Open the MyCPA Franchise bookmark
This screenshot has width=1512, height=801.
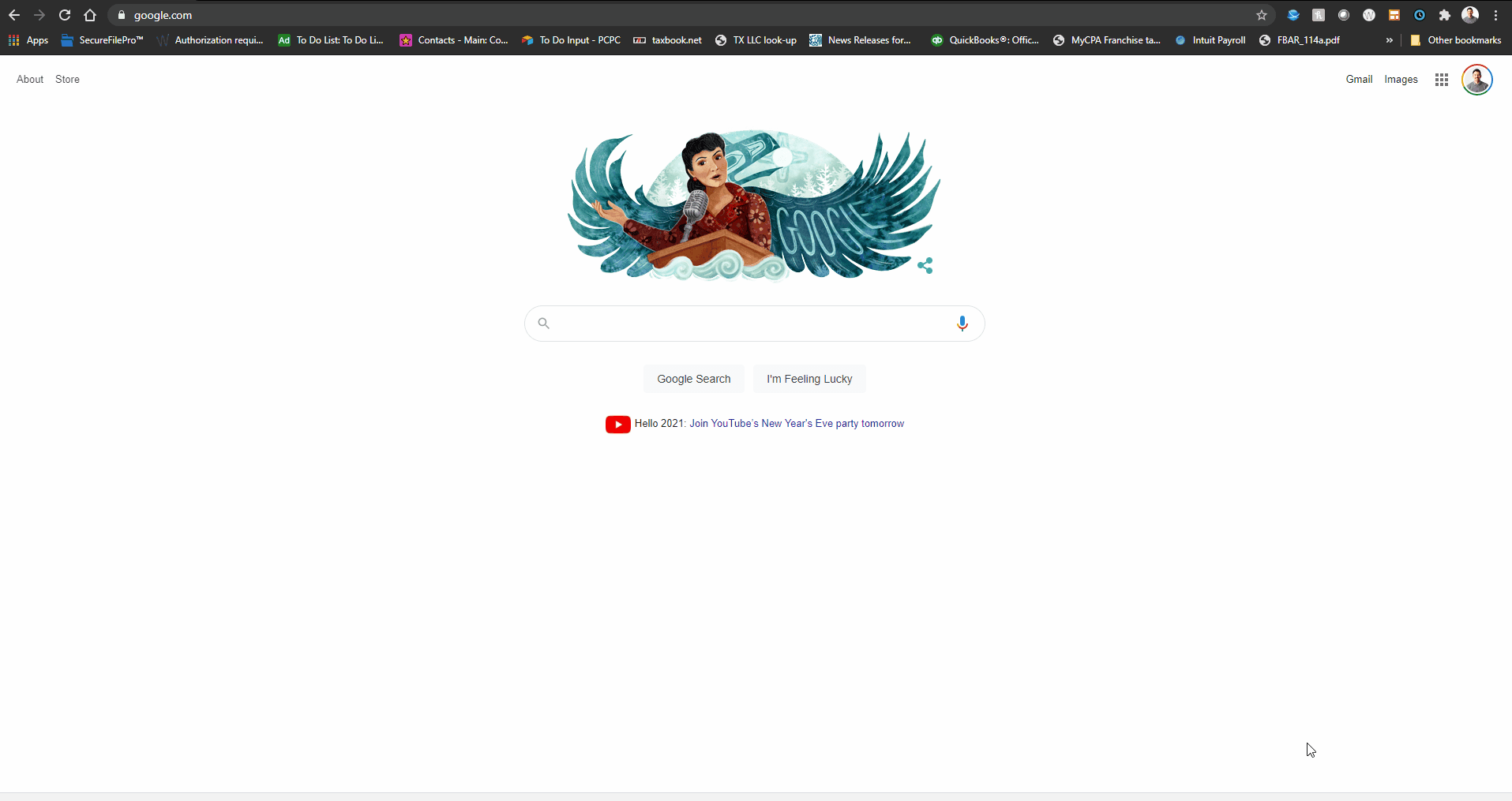(1106, 40)
